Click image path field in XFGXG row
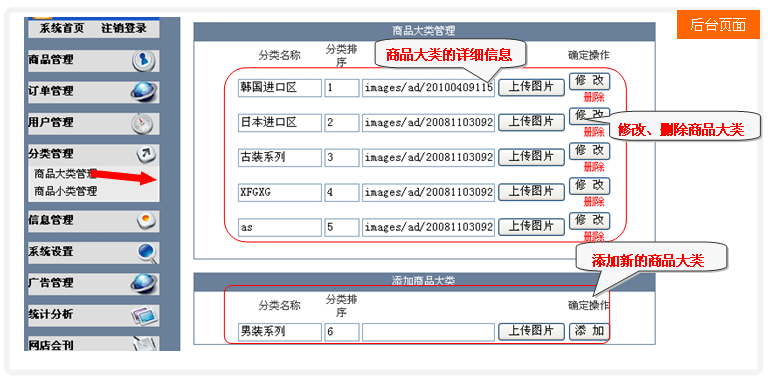The height and width of the screenshot is (382, 774). click(x=428, y=192)
